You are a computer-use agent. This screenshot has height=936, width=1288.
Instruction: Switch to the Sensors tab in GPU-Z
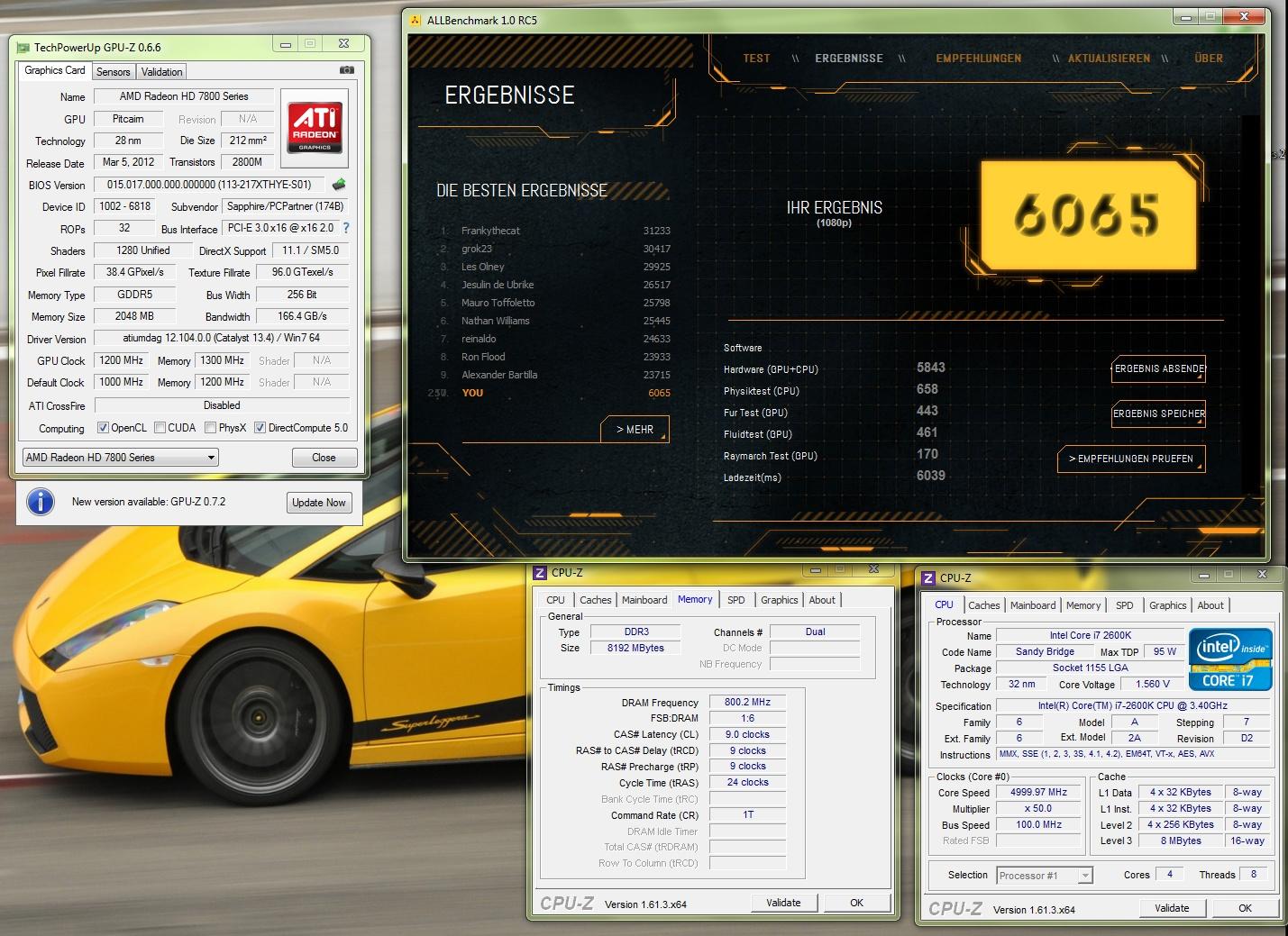point(114,71)
